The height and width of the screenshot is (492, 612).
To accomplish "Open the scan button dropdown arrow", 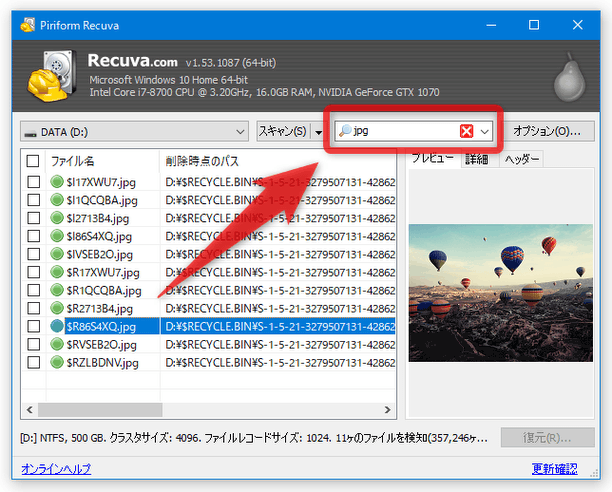I will click(x=318, y=132).
